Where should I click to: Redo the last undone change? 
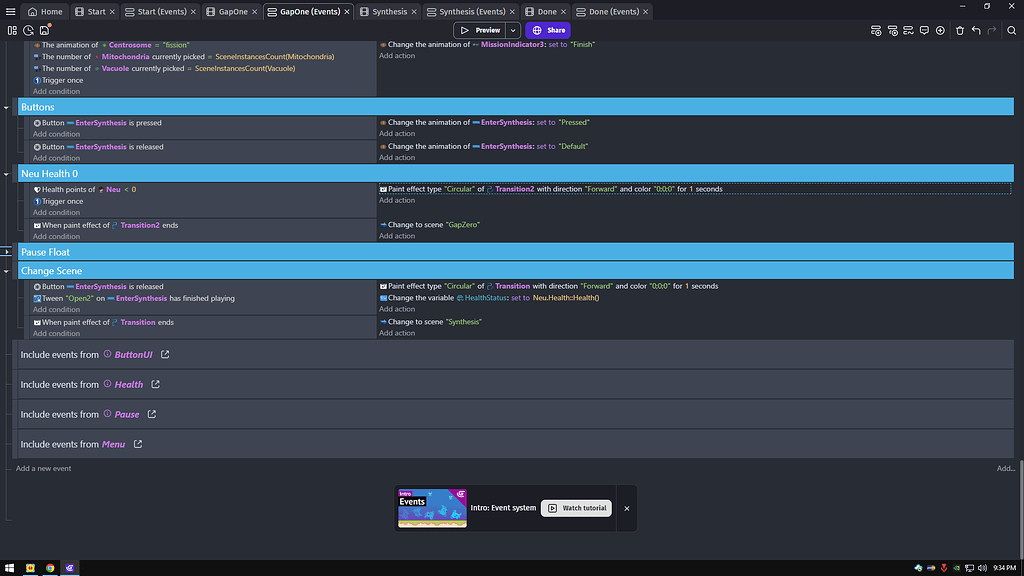pos(989,30)
